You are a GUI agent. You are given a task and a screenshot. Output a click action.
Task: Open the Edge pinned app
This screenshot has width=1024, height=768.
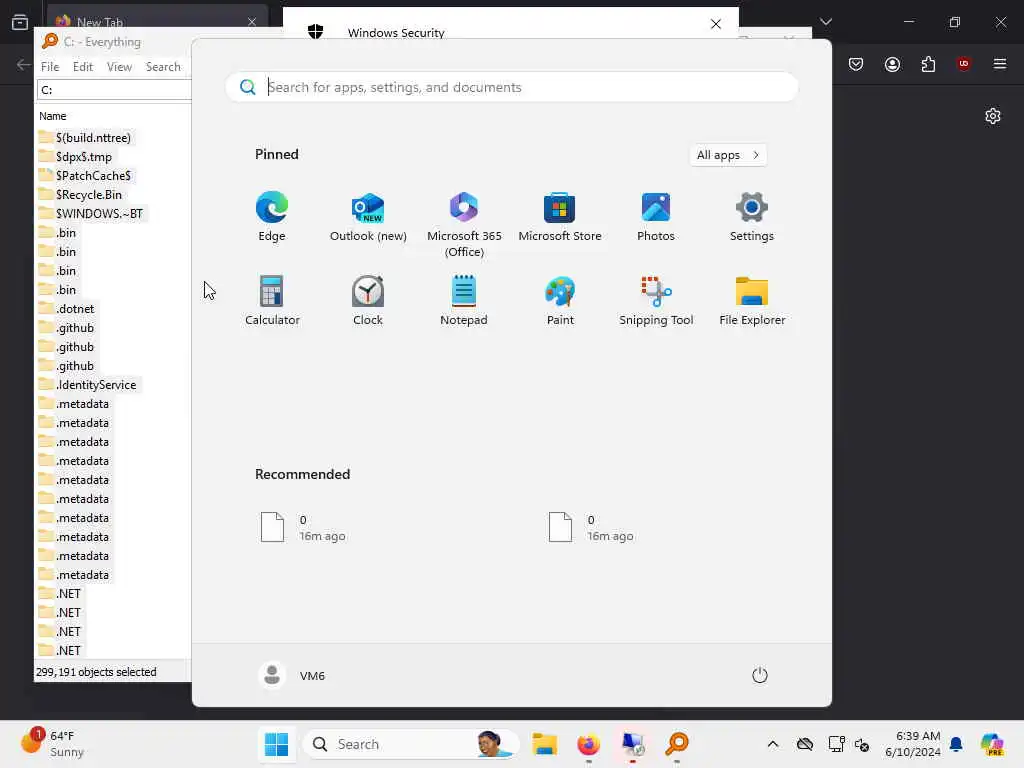tap(272, 217)
